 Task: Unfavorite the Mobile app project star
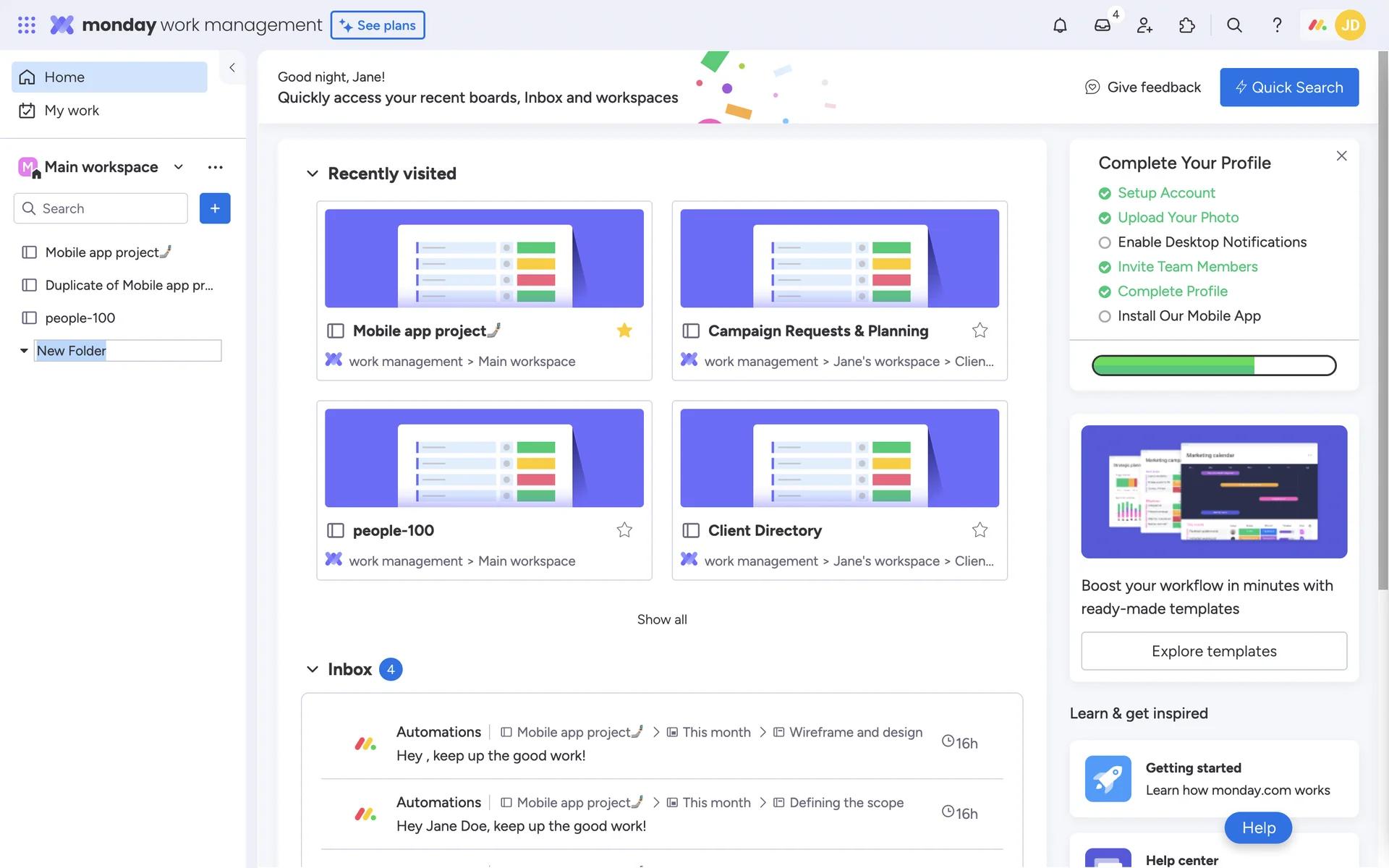pyautogui.click(x=624, y=331)
